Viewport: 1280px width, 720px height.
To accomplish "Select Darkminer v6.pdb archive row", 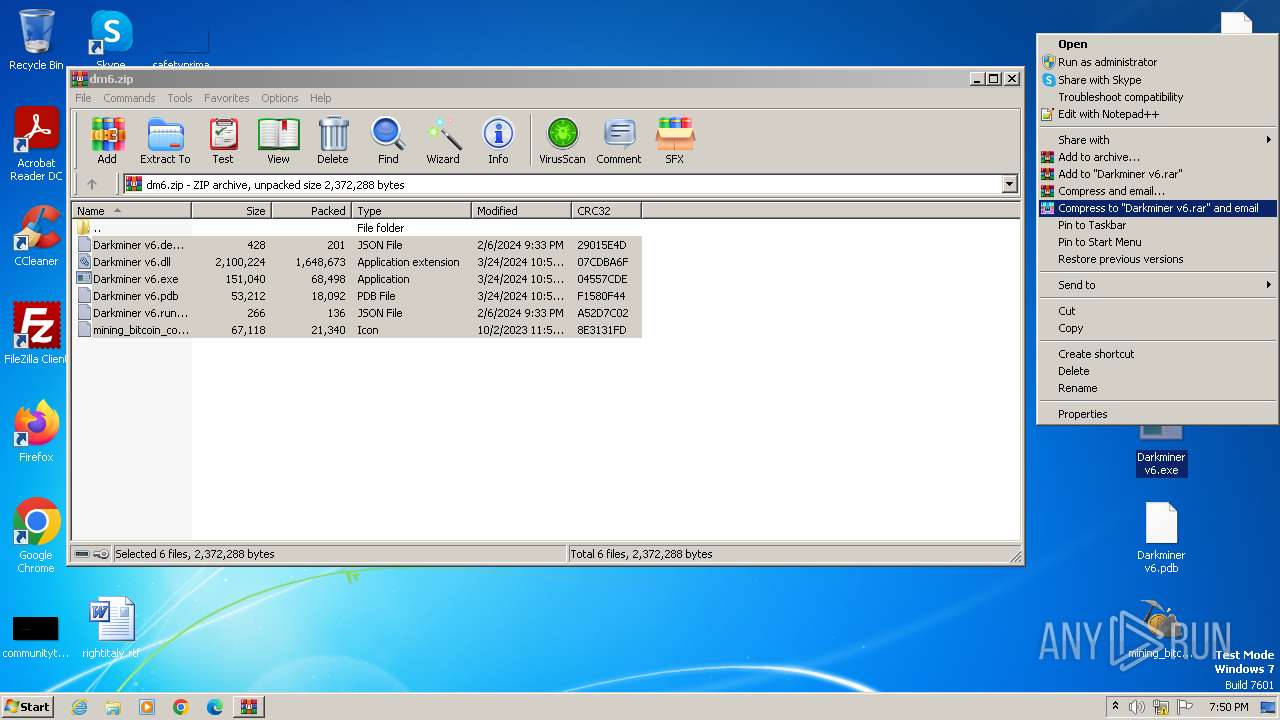I will [x=357, y=296].
